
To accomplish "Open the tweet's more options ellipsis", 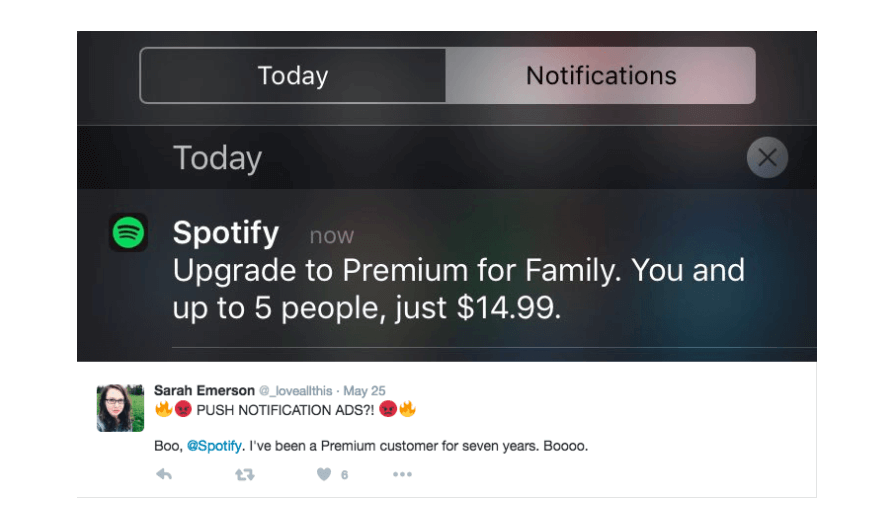I will pos(402,474).
